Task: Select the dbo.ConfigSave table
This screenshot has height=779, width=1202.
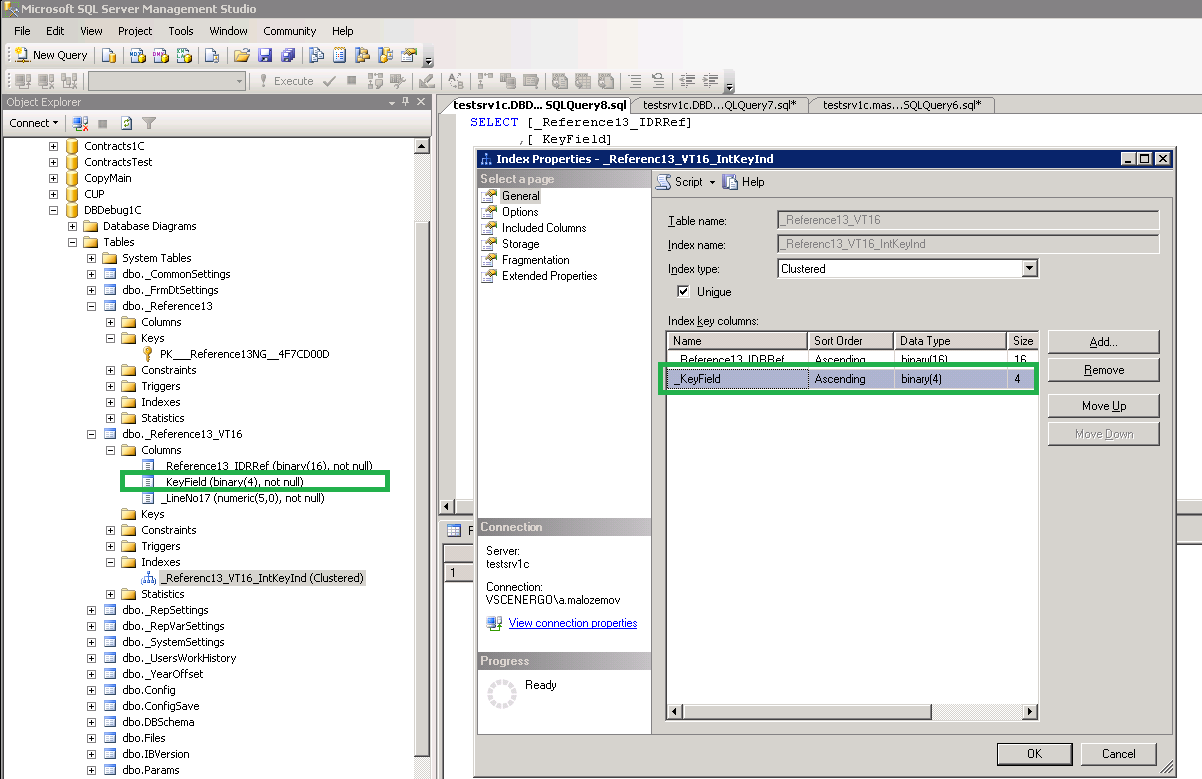Action: coord(160,706)
